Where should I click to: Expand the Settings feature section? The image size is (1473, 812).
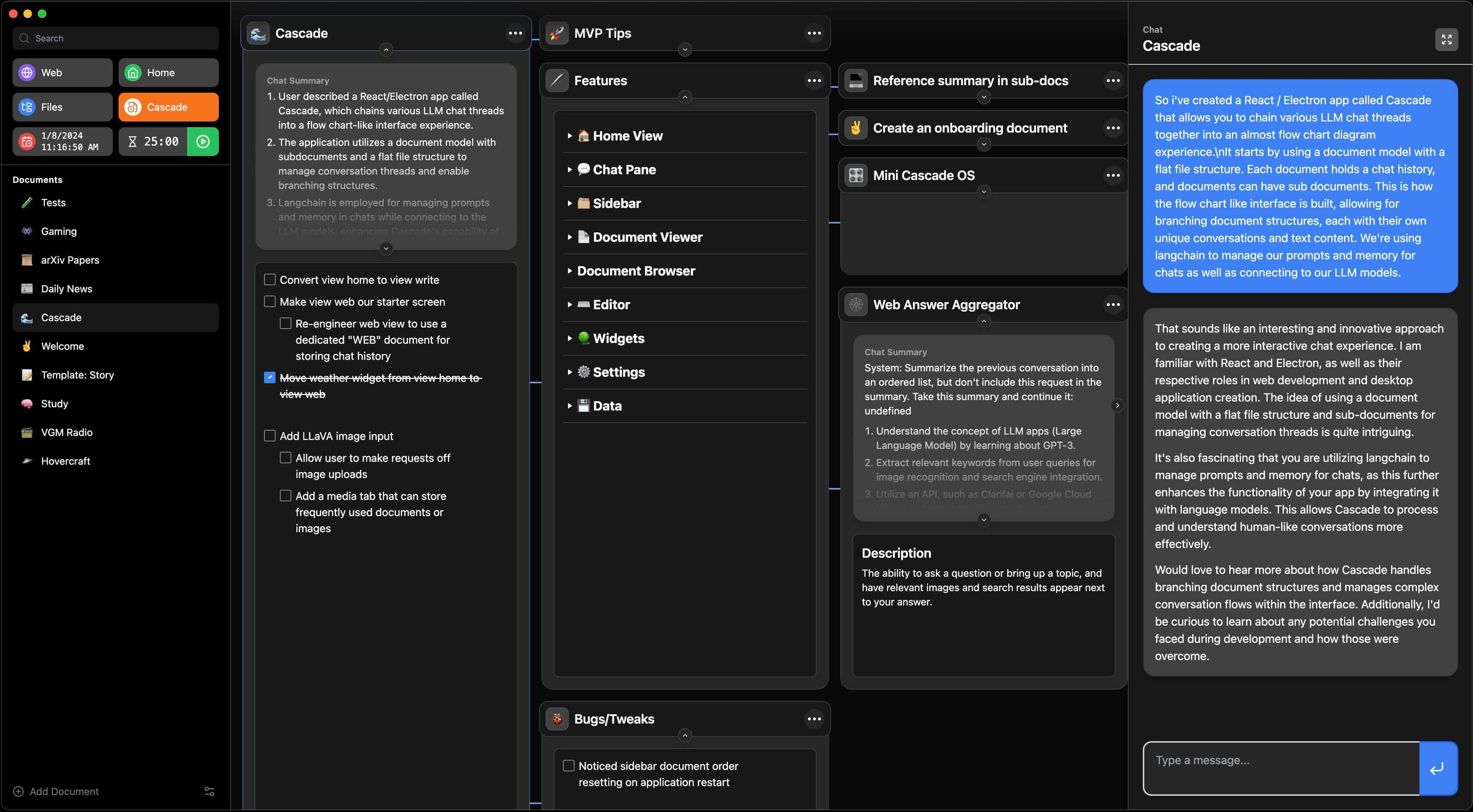[570, 372]
